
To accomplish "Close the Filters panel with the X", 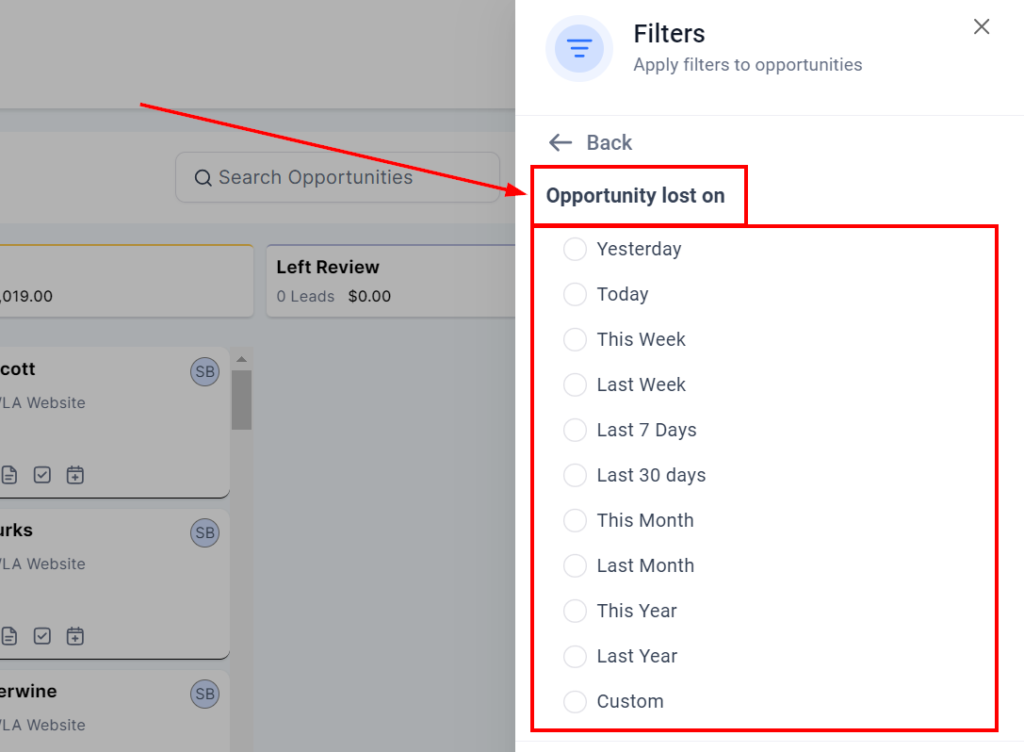I will coord(981,27).
